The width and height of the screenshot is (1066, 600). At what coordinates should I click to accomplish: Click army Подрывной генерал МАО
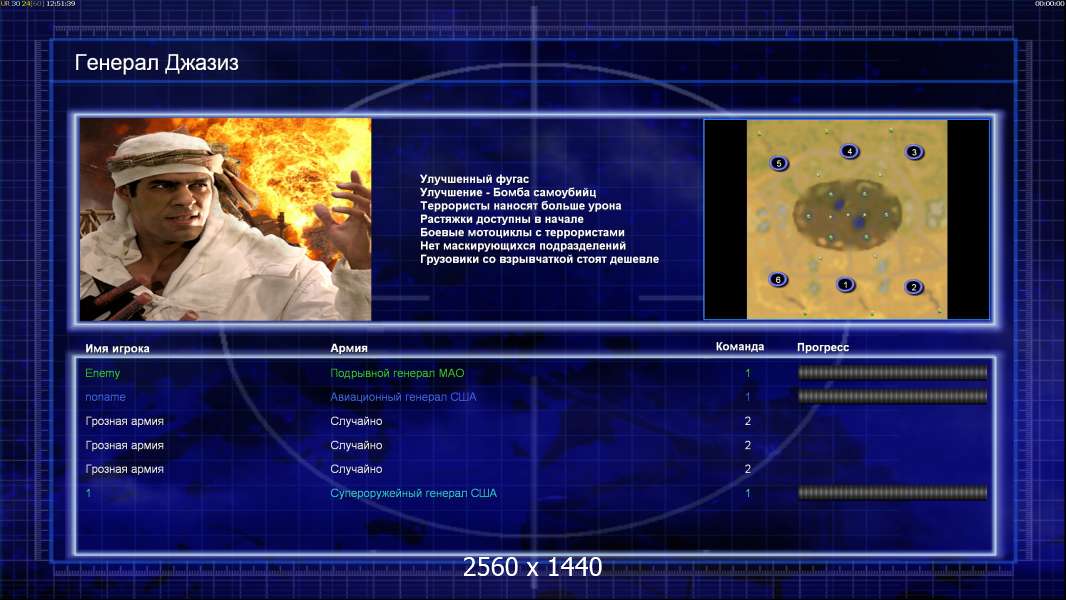tap(397, 373)
